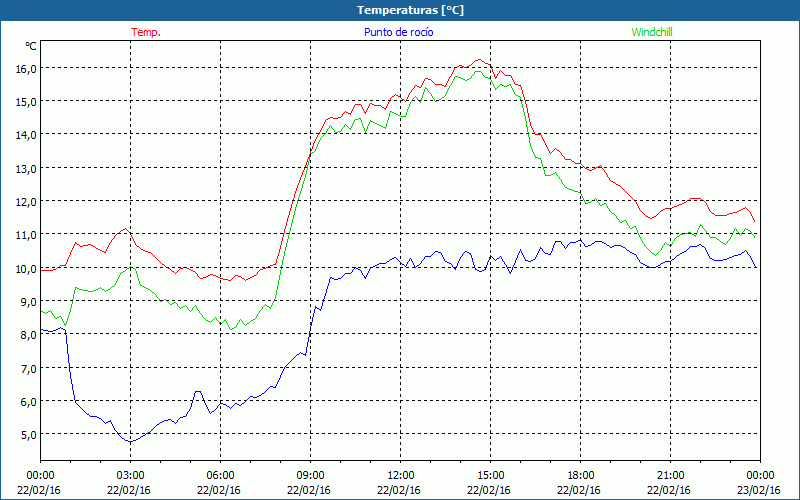Click the 15:00 time axis label
Viewport: 800px width, 500px height.
click(x=490, y=476)
